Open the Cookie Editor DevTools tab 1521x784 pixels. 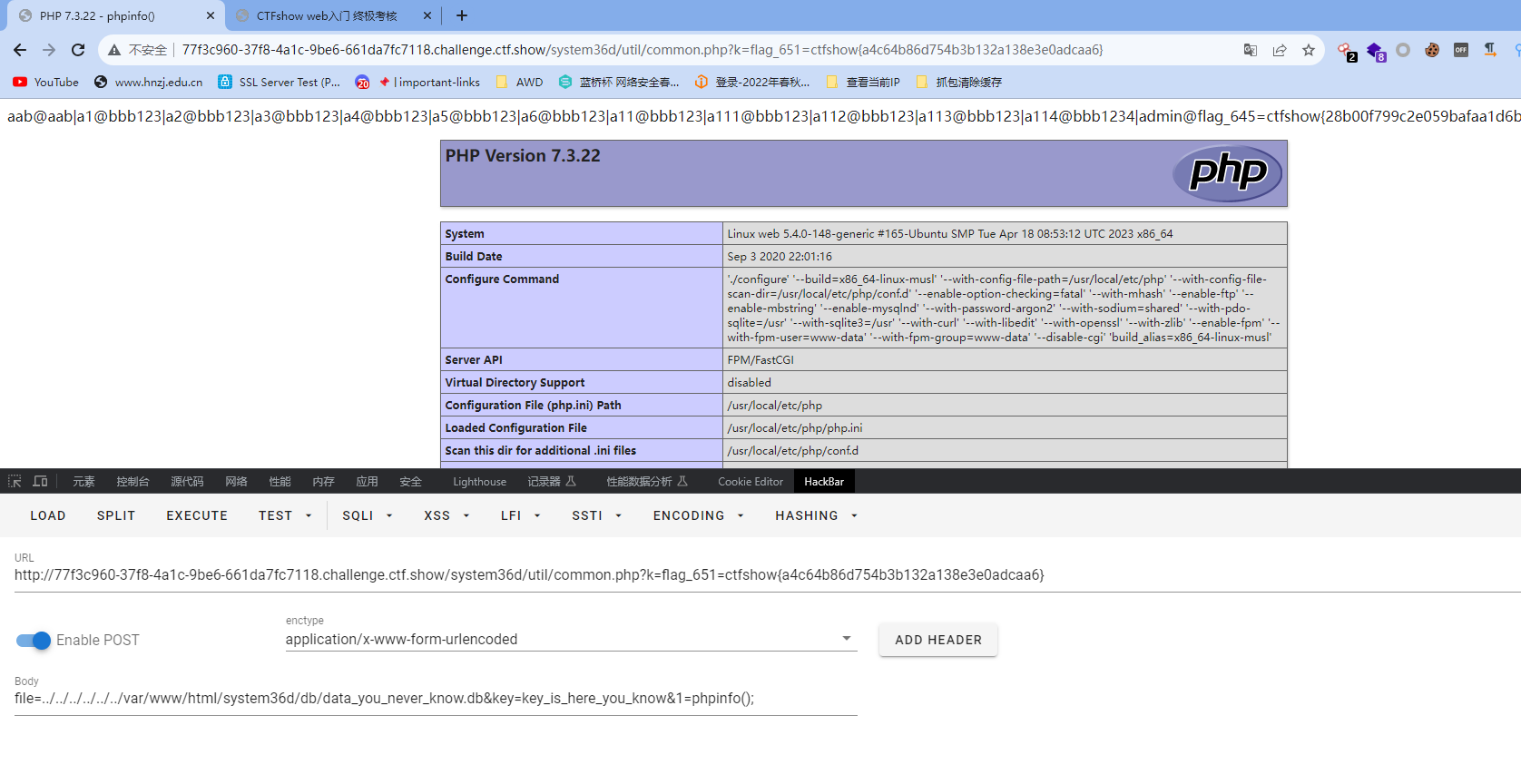click(x=750, y=482)
